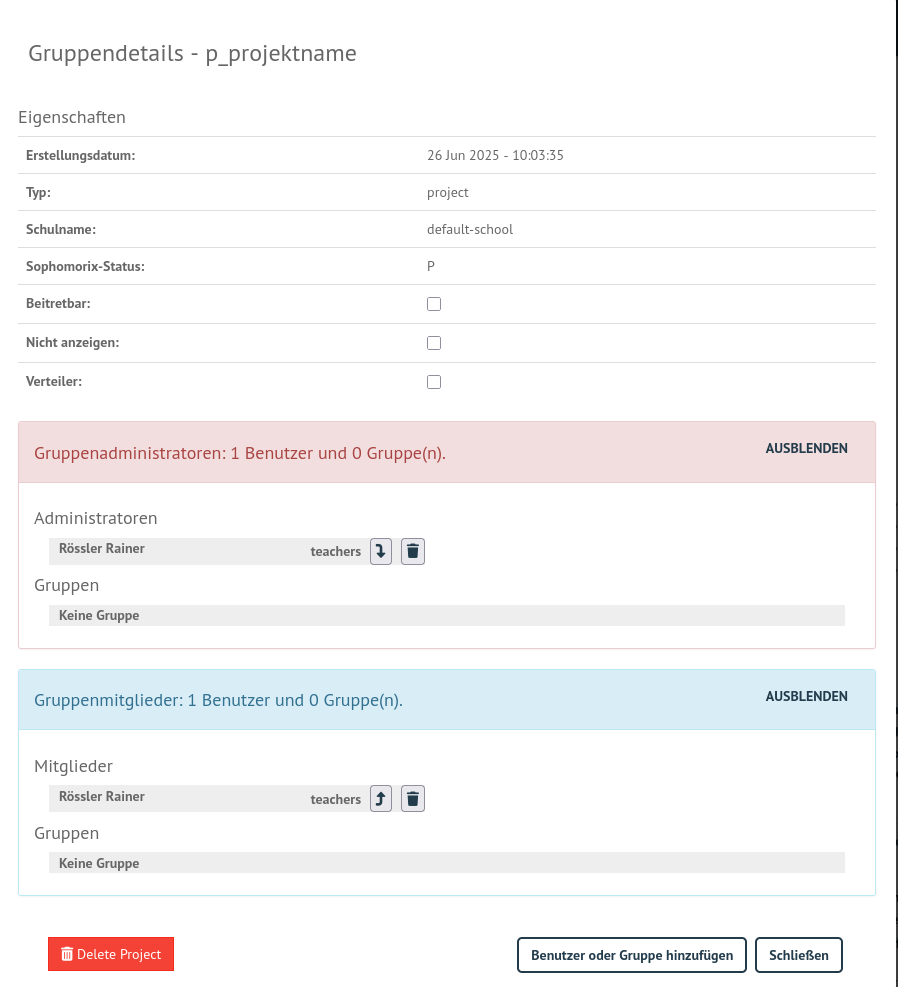Click the red Delete Project button

point(111,954)
